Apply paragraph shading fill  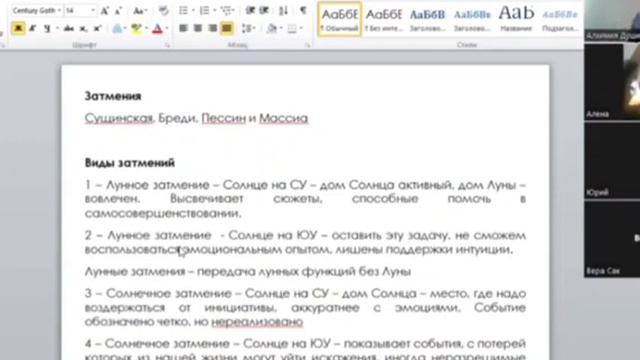[272, 28]
